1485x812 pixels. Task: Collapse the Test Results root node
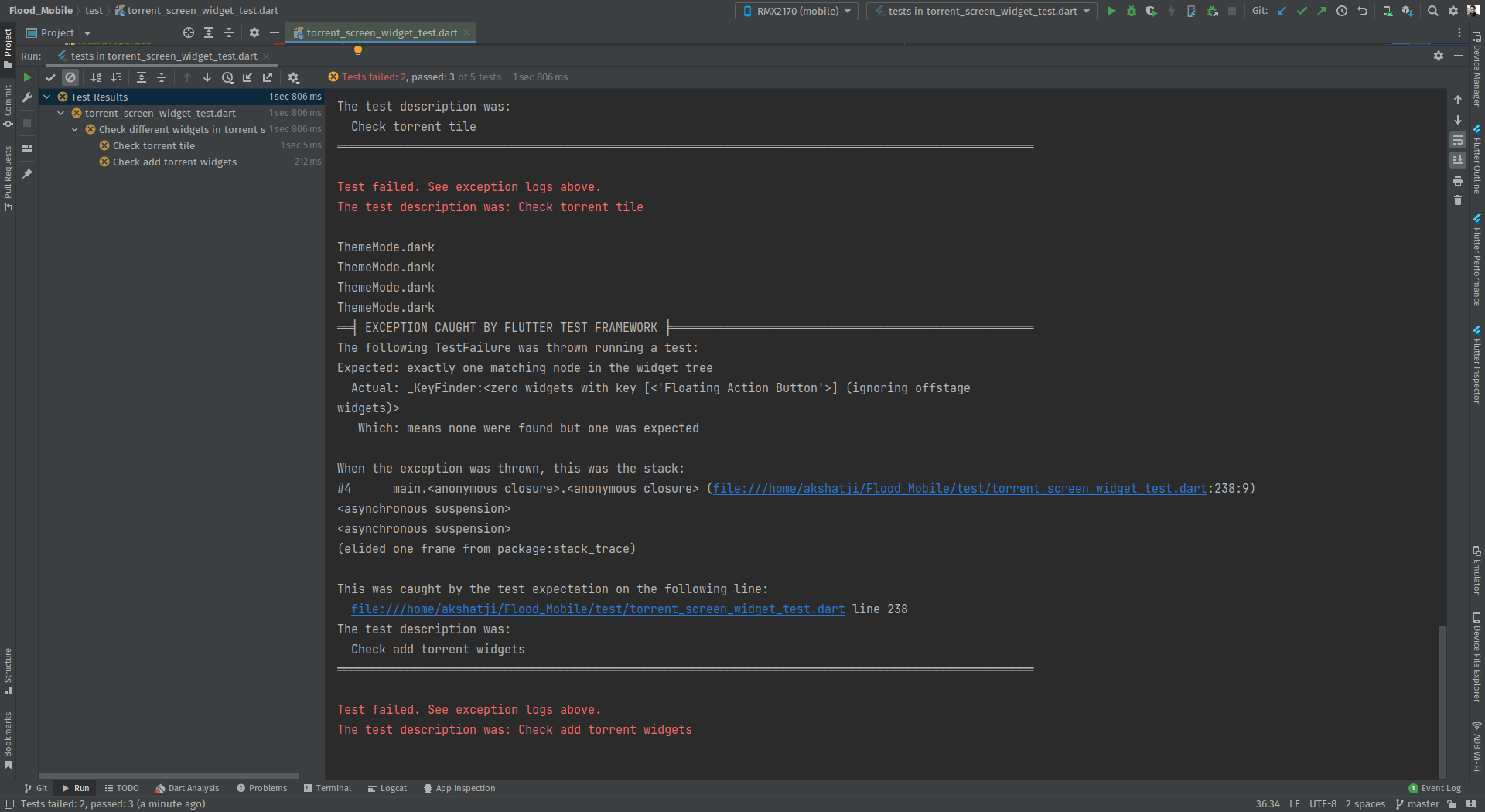point(47,97)
